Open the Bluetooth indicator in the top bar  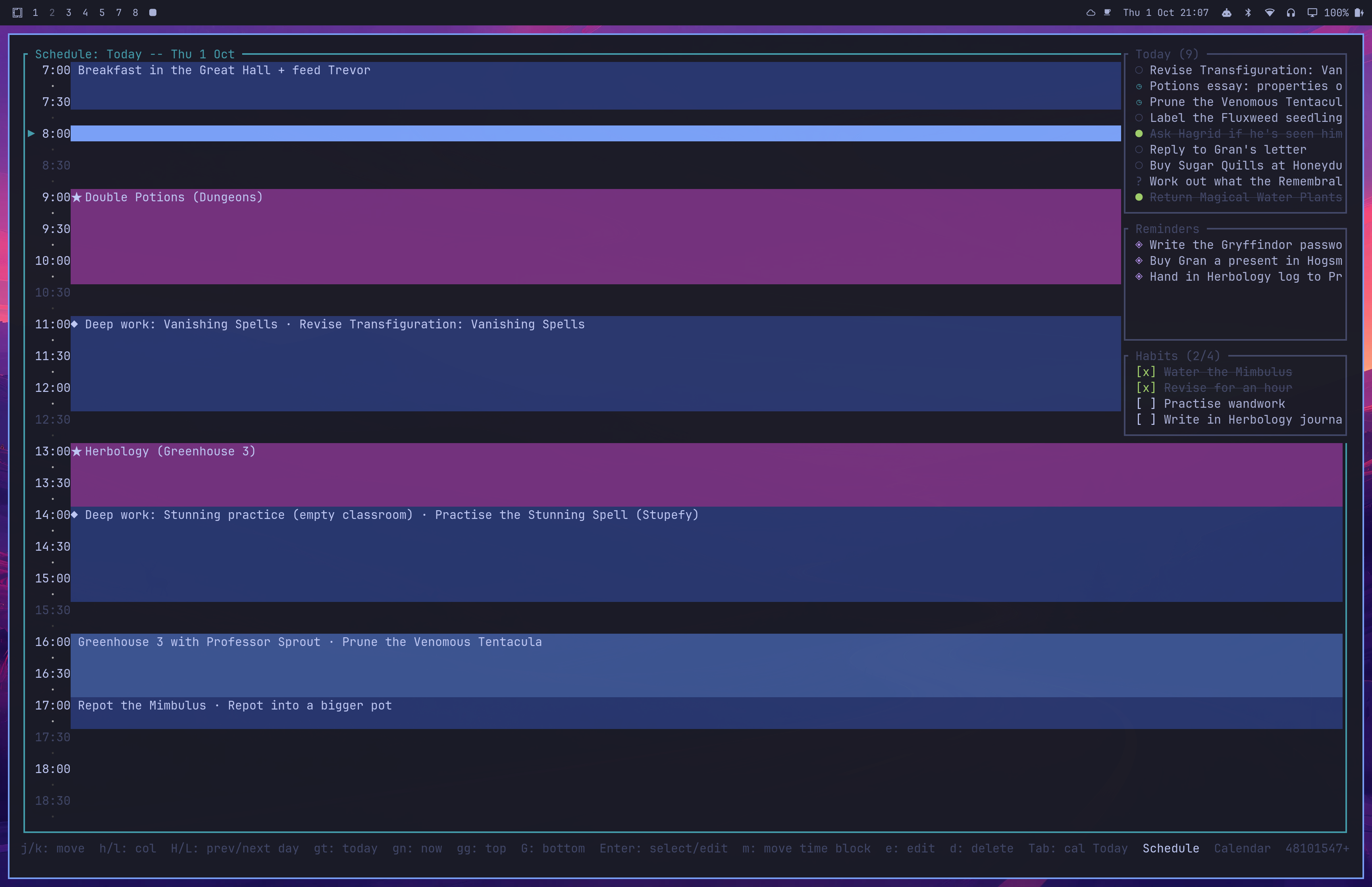point(1248,13)
